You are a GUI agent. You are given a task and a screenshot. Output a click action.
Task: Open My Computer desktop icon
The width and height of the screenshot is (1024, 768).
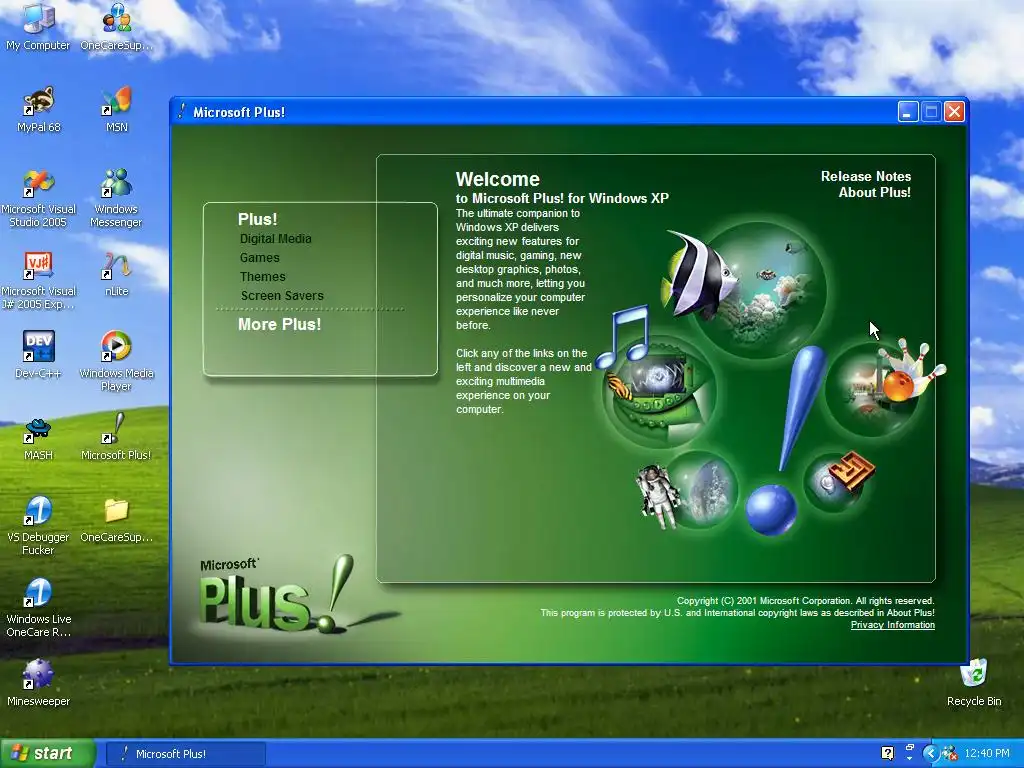pyautogui.click(x=38, y=26)
